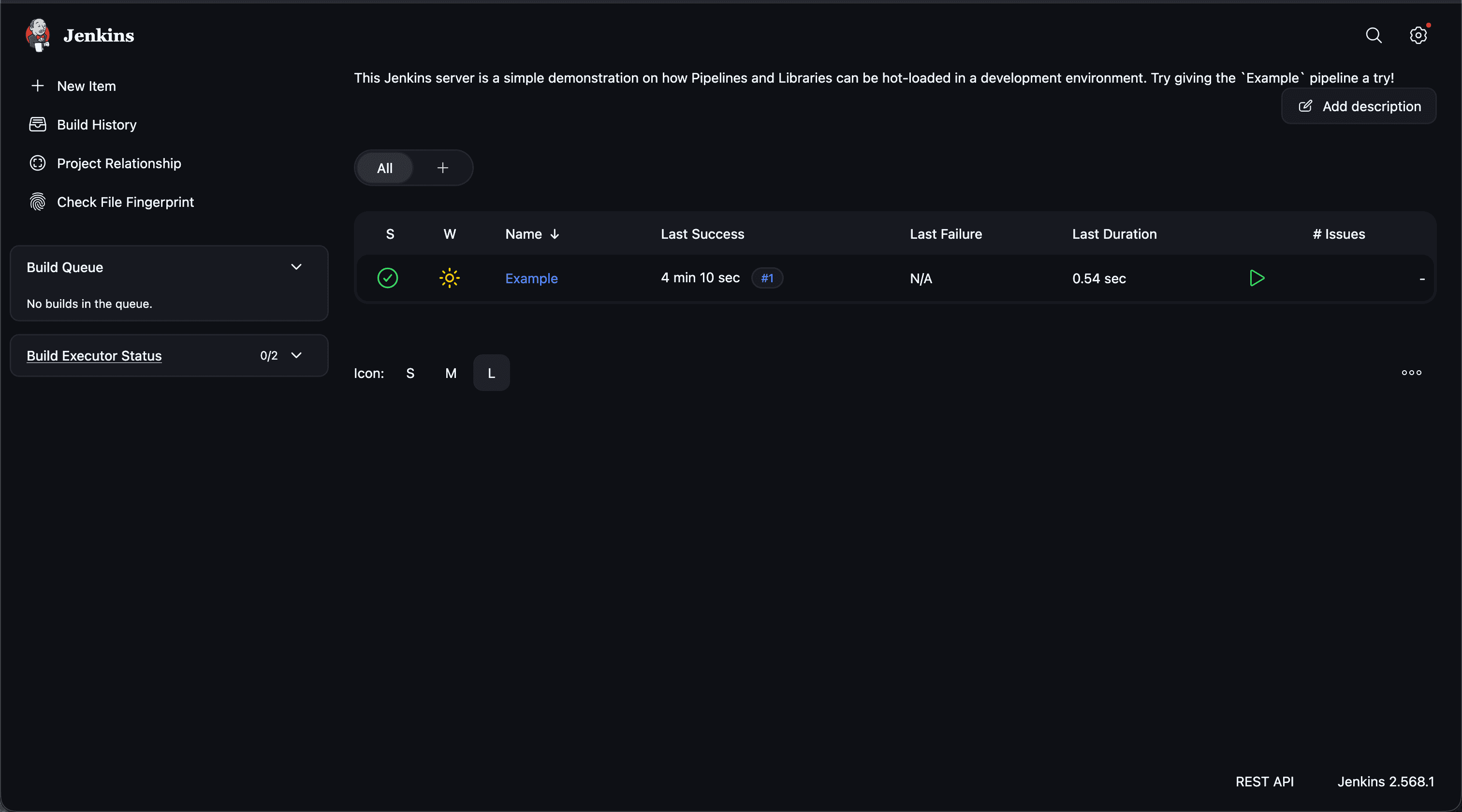Open Manage Jenkins gear icon
The height and width of the screenshot is (812, 1462).
point(1418,35)
